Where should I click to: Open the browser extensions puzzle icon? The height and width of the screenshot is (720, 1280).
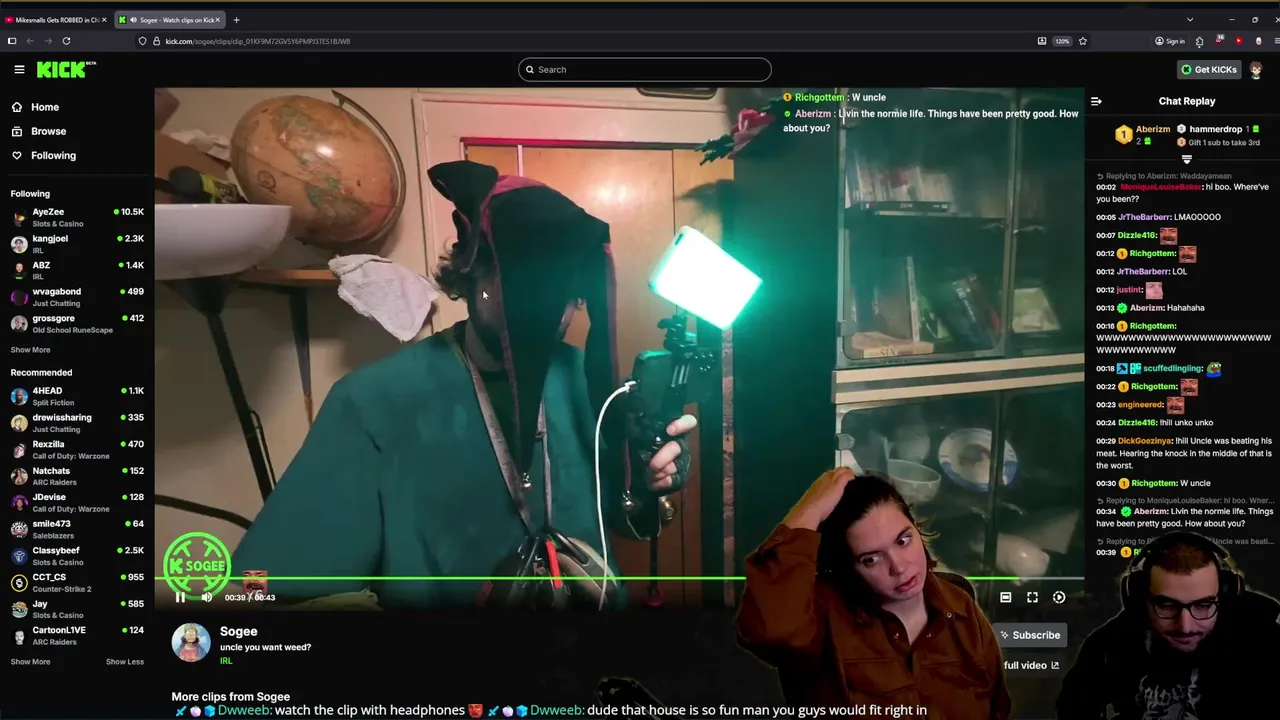click(1199, 41)
